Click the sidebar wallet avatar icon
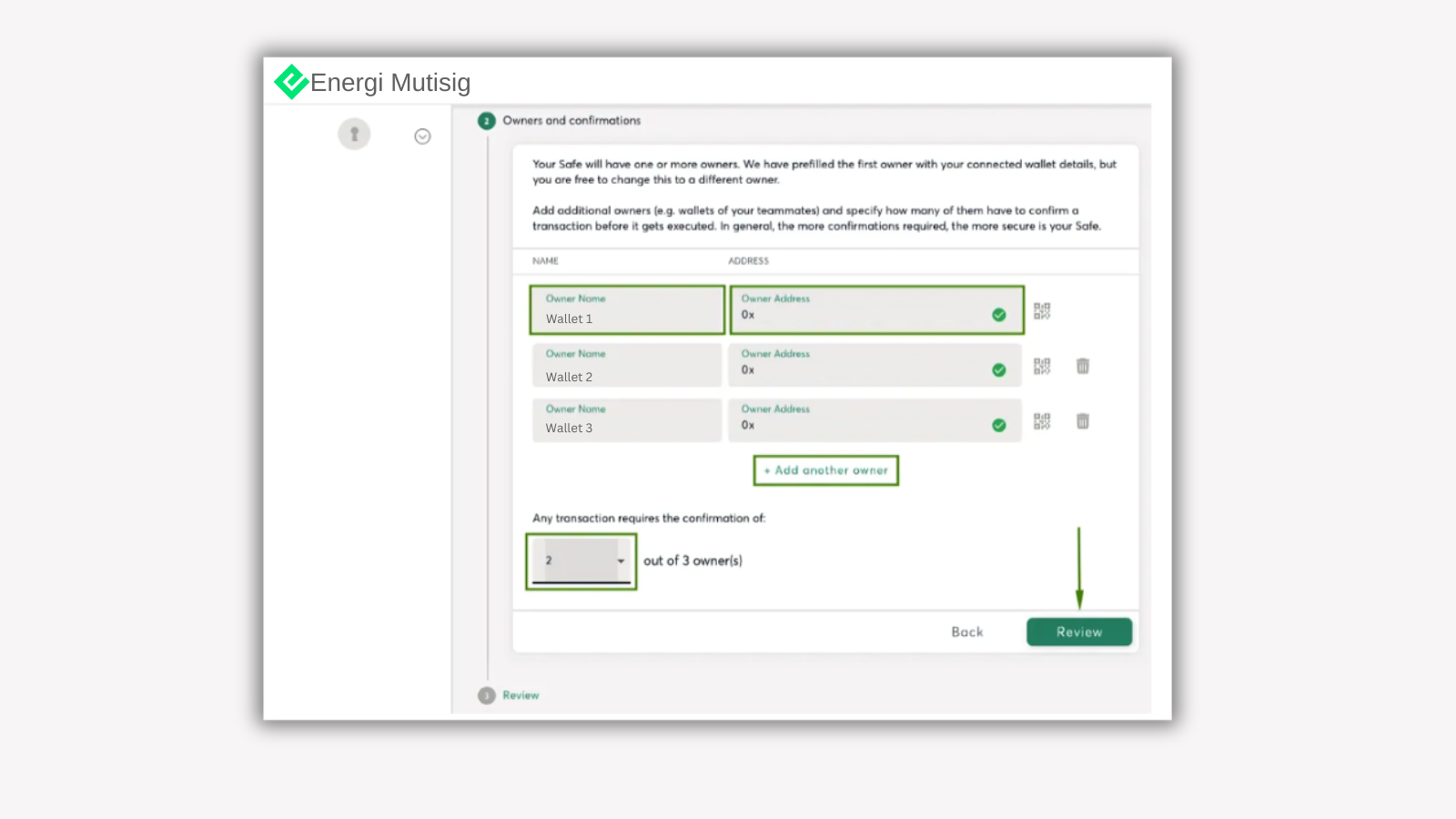Screen dimensions: 1456x819 (x=354, y=135)
